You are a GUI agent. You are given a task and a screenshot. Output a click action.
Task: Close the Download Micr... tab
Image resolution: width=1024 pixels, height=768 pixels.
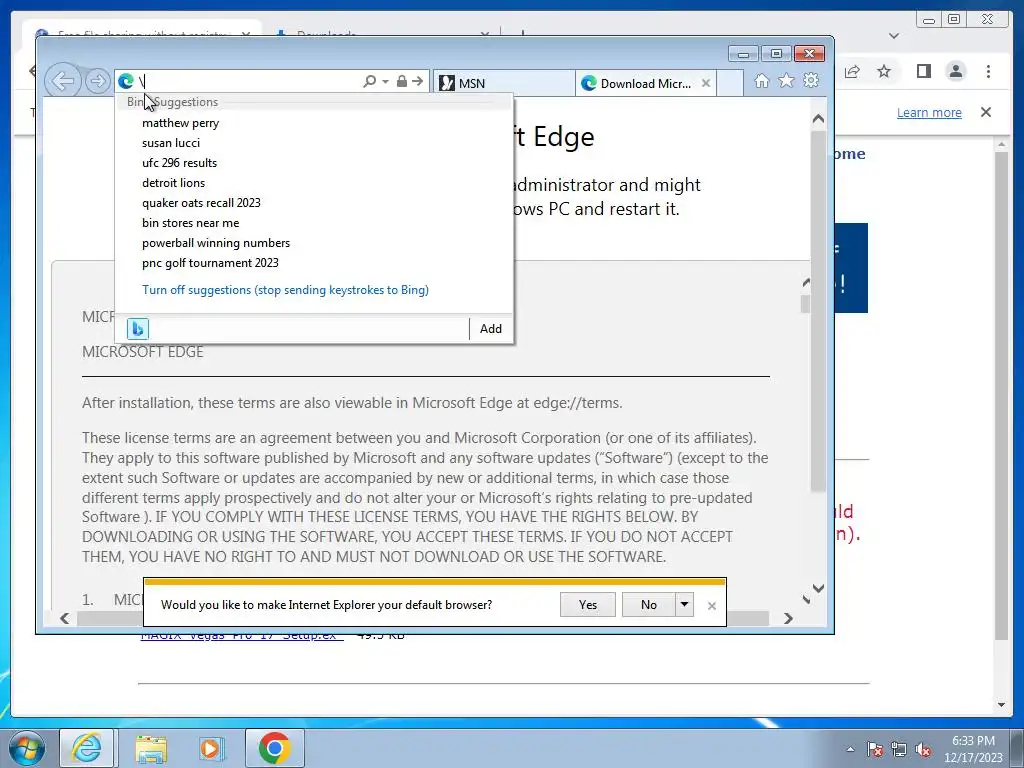click(706, 83)
